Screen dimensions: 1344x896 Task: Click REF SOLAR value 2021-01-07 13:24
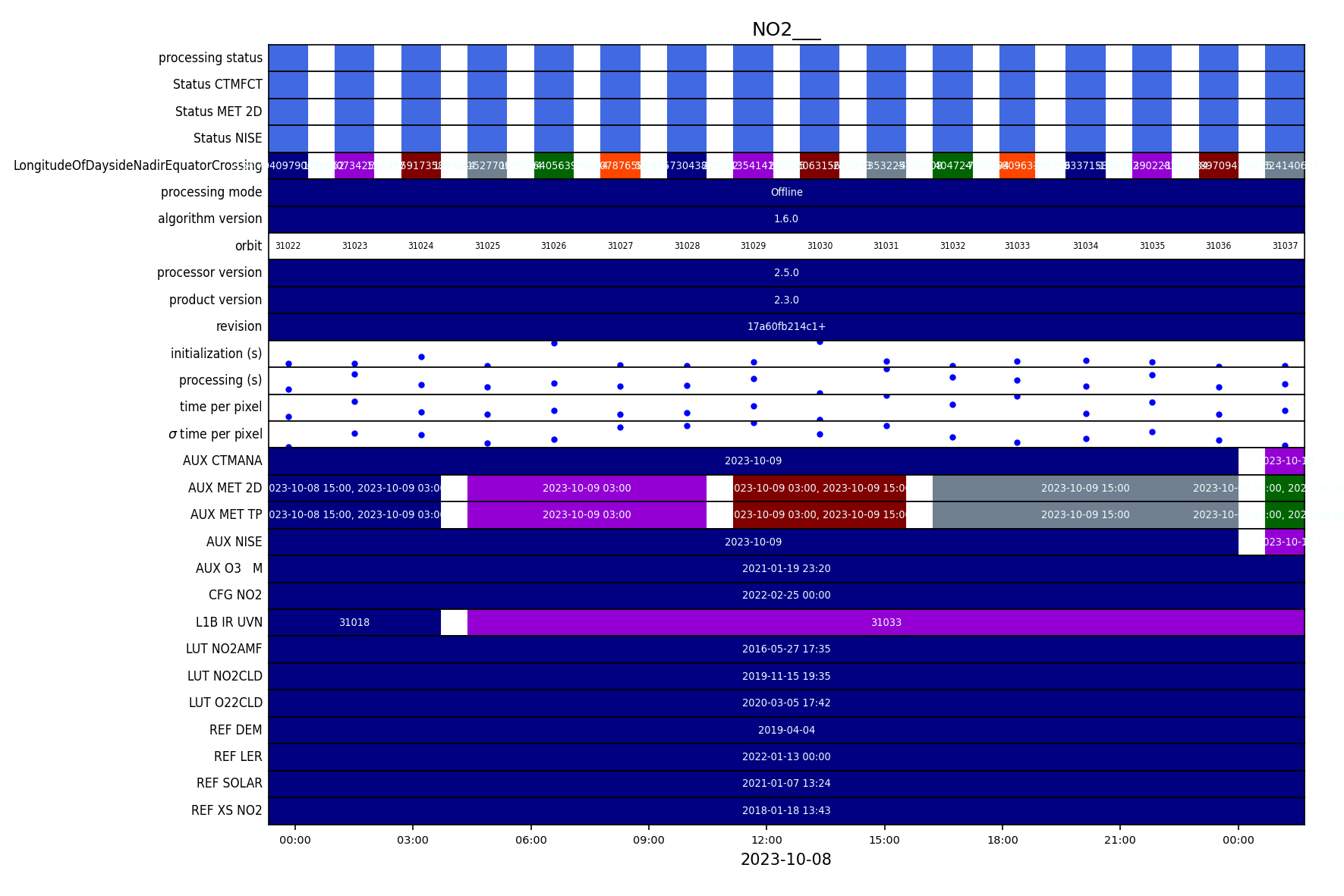pos(786,783)
